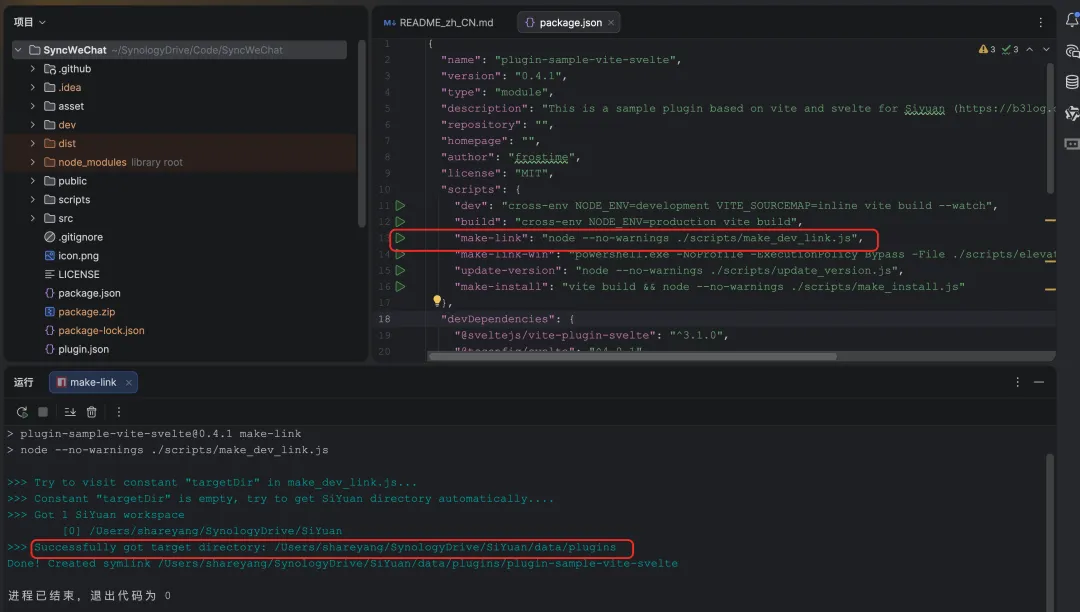
Task: Open more actions in run toolbar
Action: point(118,412)
